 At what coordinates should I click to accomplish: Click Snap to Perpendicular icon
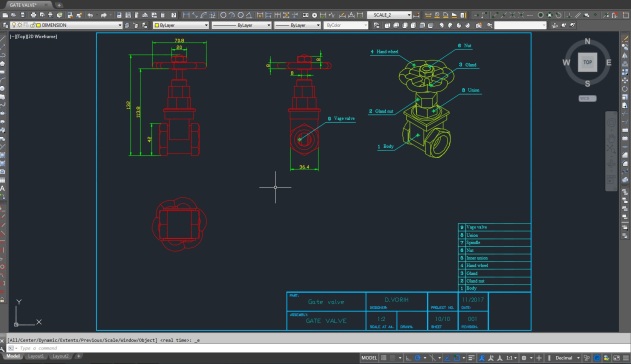(569, 15)
